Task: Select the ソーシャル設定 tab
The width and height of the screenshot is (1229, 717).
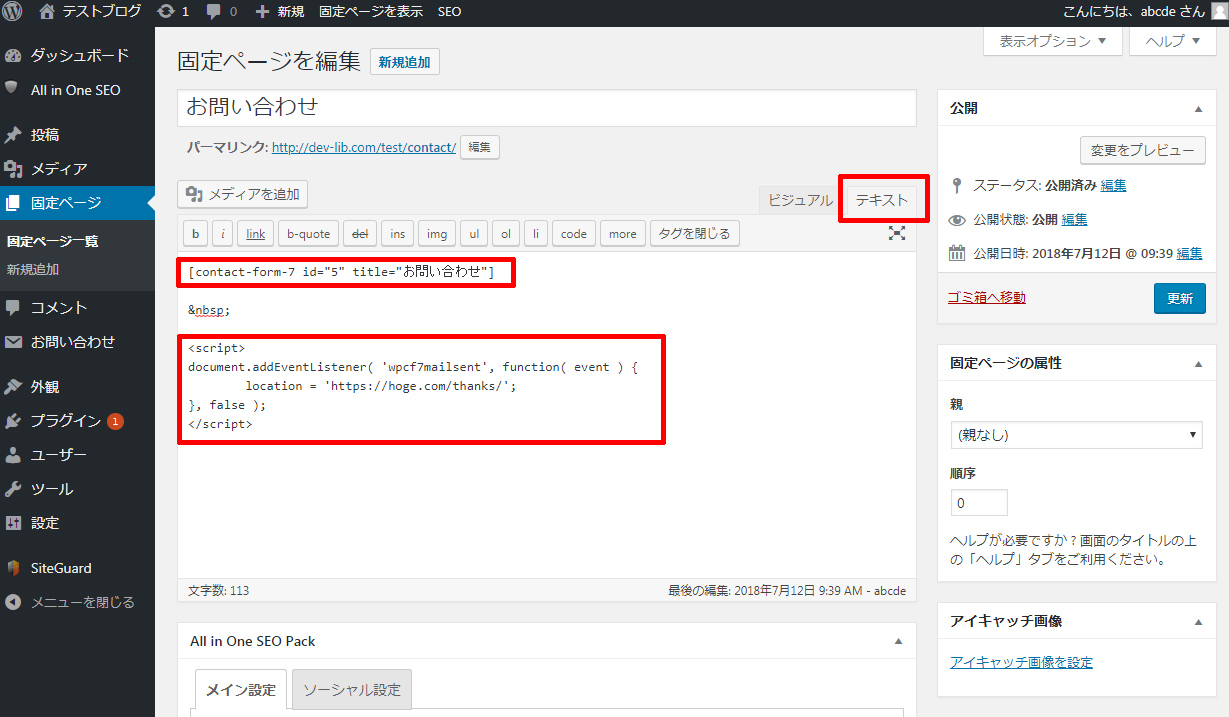Action: click(351, 690)
